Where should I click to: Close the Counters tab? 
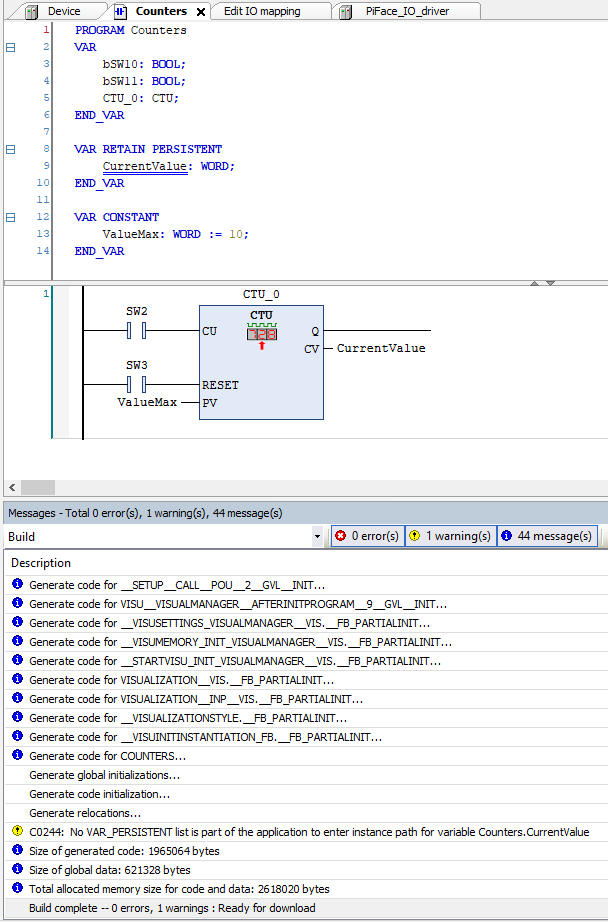[x=200, y=12]
